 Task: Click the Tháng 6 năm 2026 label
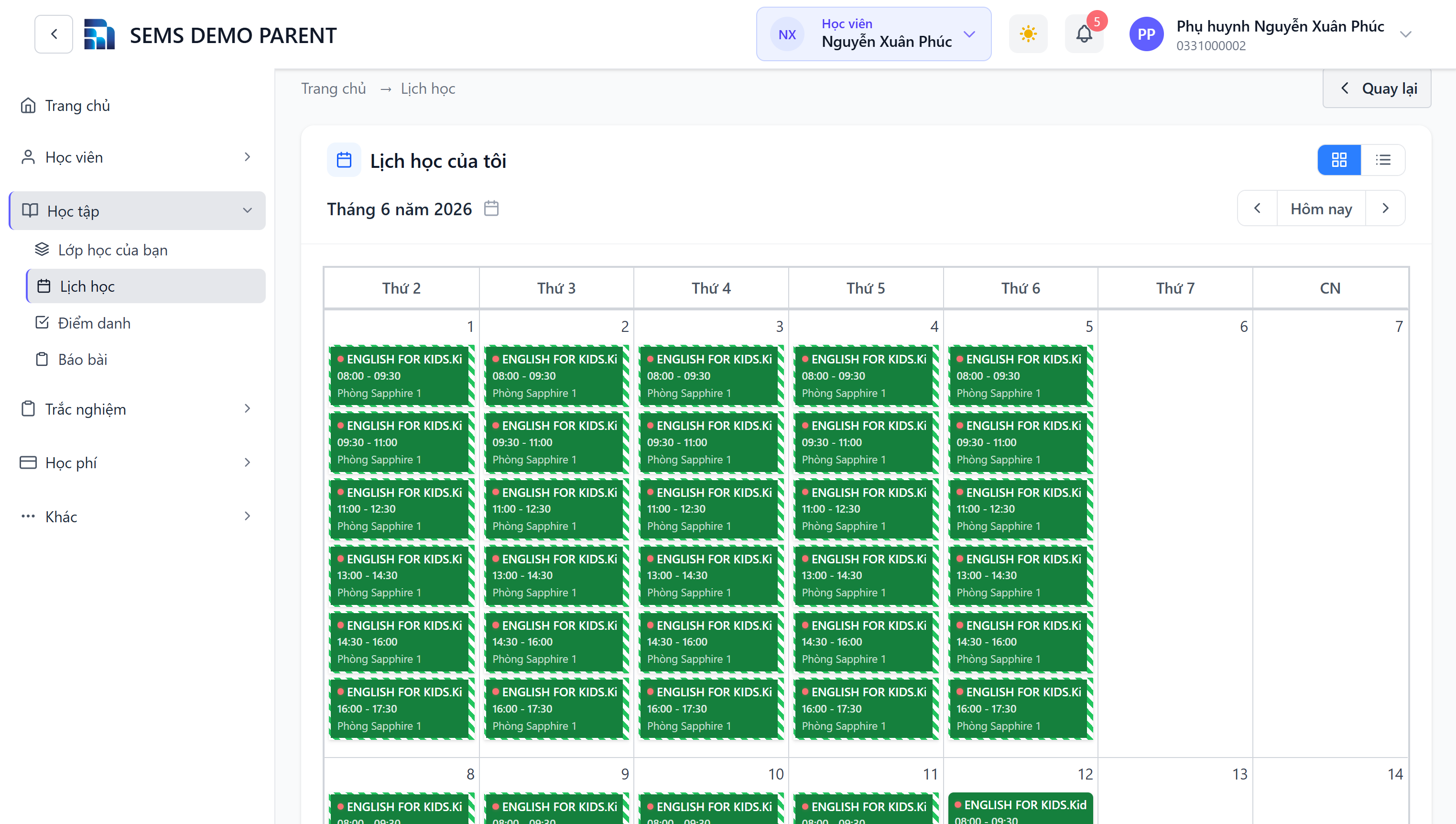399,209
